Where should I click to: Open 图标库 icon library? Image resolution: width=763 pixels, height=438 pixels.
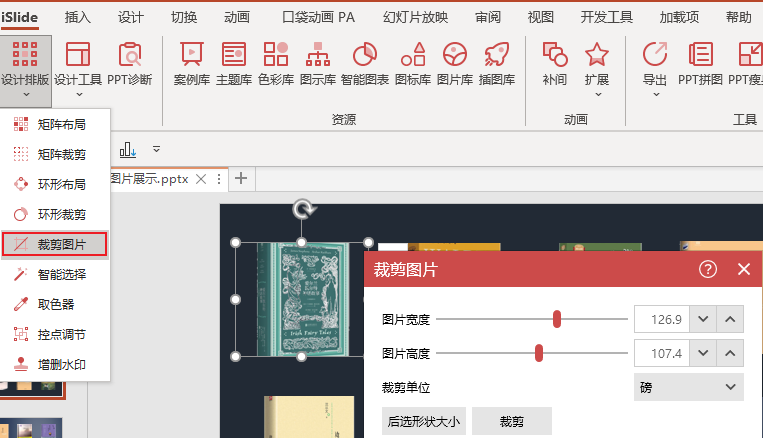click(413, 64)
